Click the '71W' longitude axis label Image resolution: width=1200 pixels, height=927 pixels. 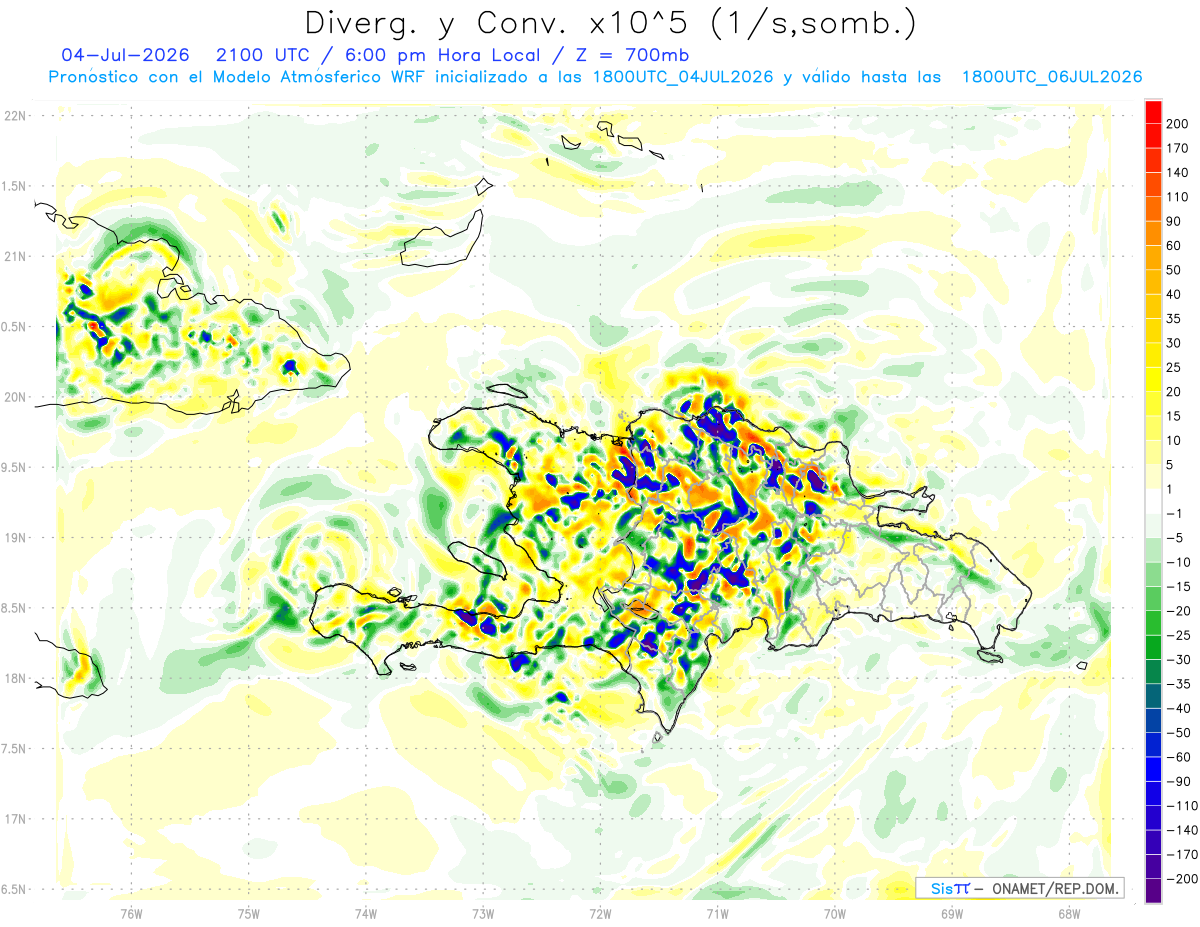pyautogui.click(x=717, y=913)
